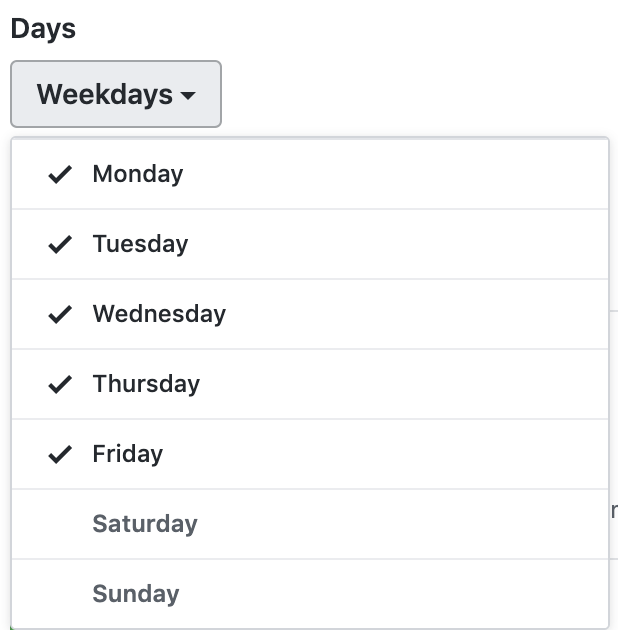Click the Wednesday checkmark icon
The image size is (618, 630).
[60, 314]
